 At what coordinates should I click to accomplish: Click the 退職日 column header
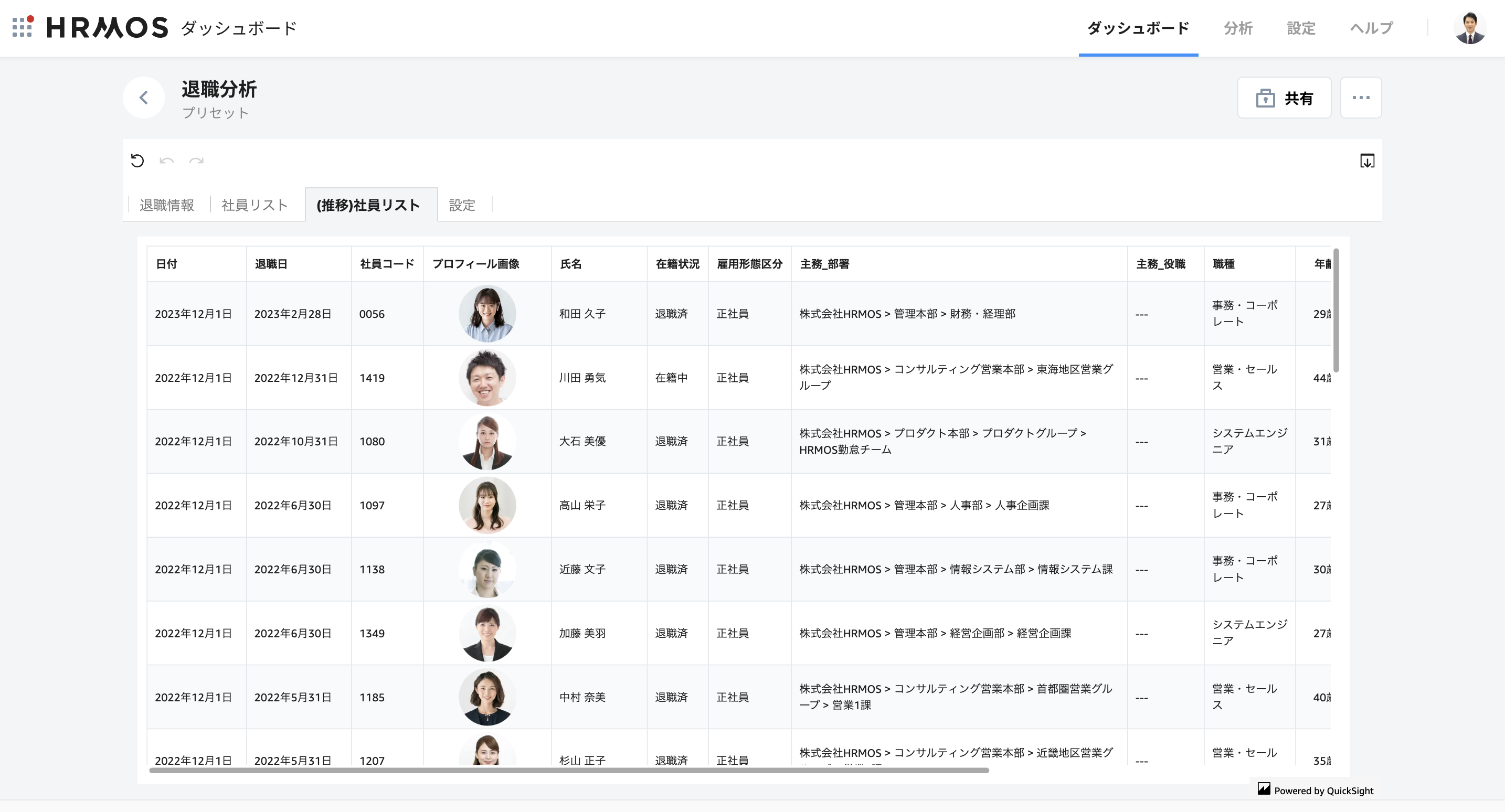[271, 264]
